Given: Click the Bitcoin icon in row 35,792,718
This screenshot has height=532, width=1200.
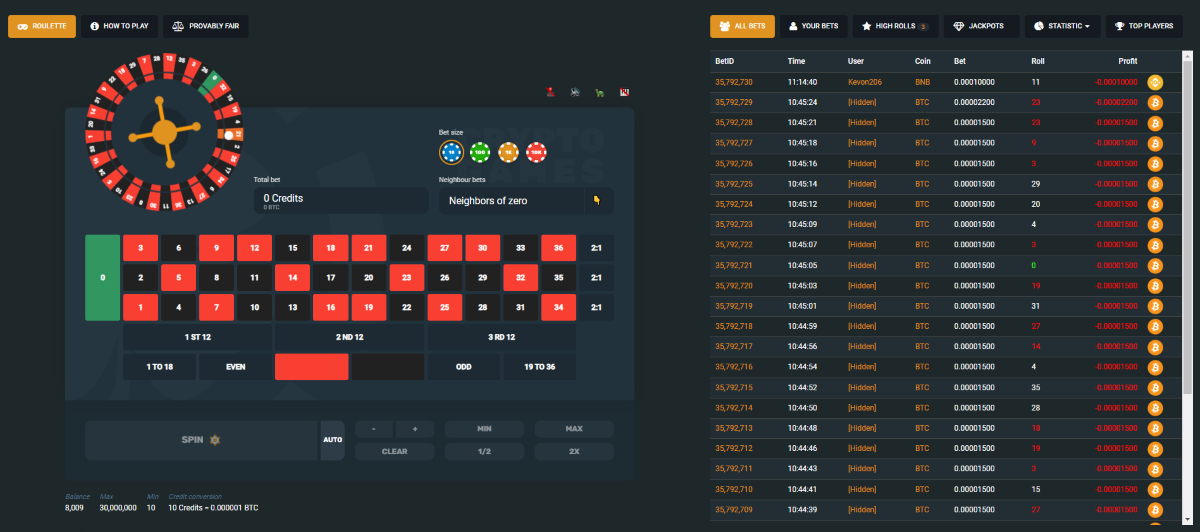Looking at the screenshot, I should [x=1154, y=327].
